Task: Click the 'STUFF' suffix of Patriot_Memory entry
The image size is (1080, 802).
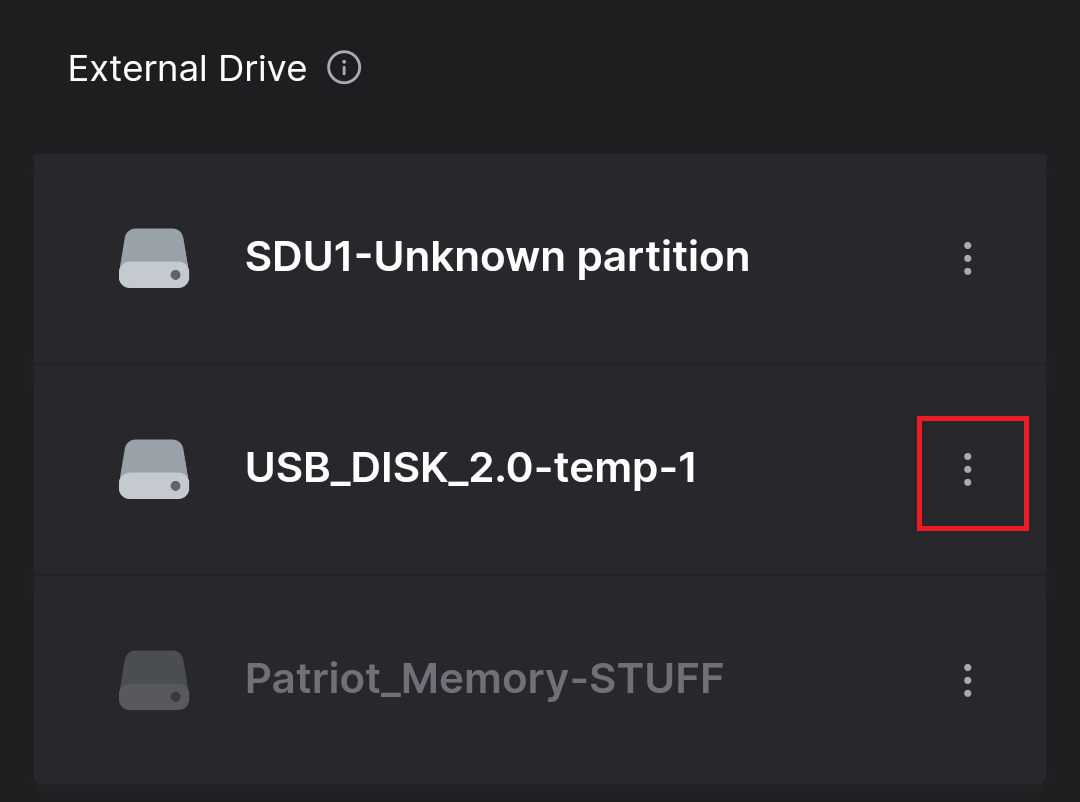Action: click(656, 678)
